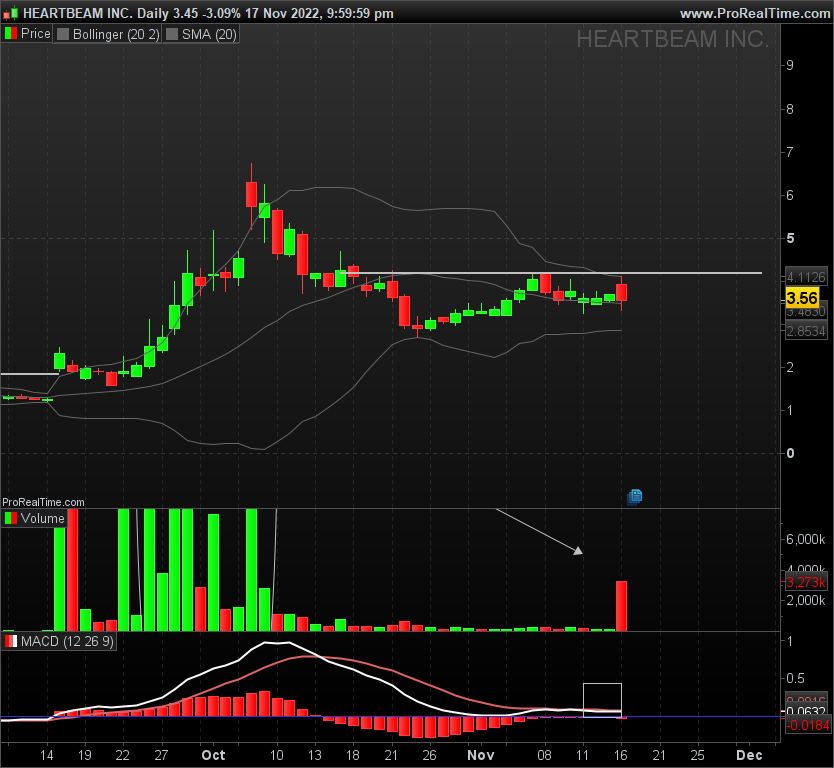Click the 3,273k volume value label
834x768 pixels.
coord(806,582)
